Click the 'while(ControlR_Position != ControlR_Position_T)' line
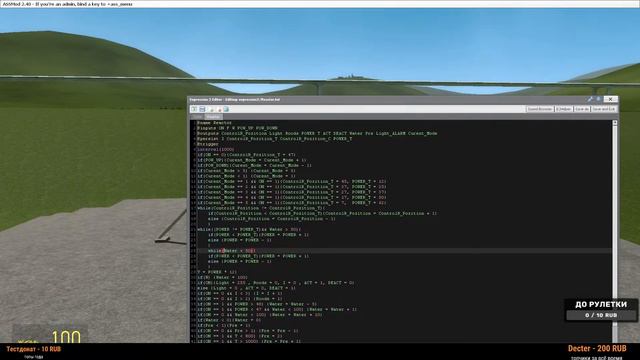The image size is (640, 360). tap(261, 208)
